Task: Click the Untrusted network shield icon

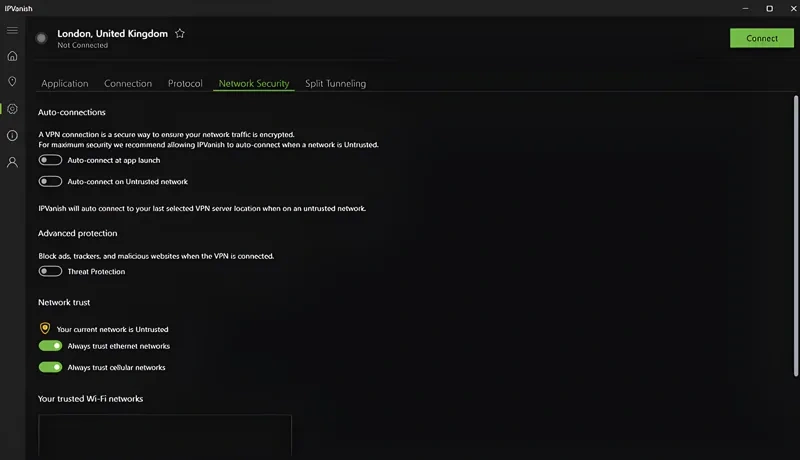Action: 45,328
